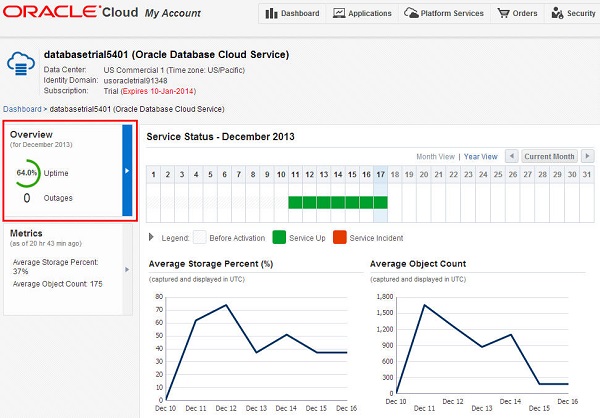Click the green service bar for day 14

(x=338, y=202)
